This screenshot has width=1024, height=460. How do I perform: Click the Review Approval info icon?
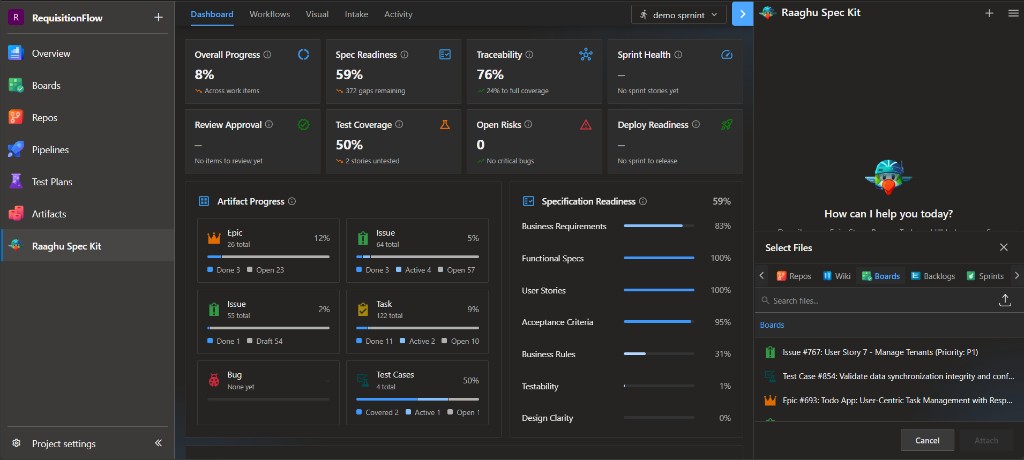point(269,124)
